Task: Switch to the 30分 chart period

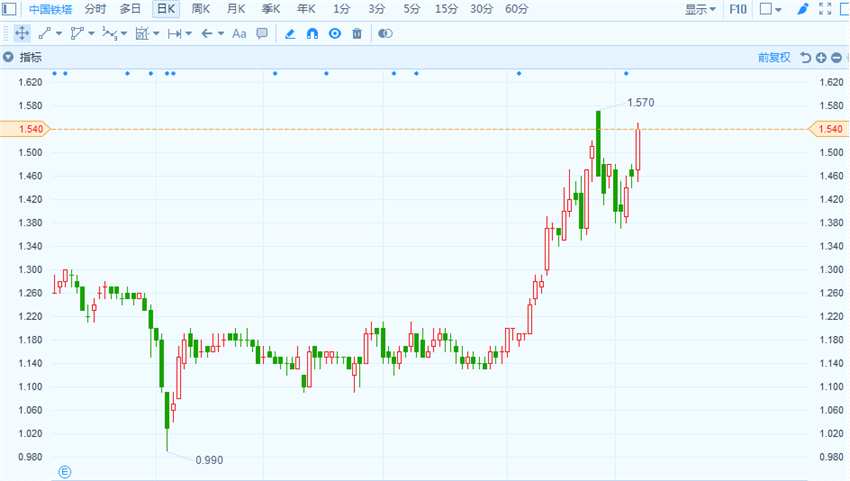Action: (x=481, y=9)
